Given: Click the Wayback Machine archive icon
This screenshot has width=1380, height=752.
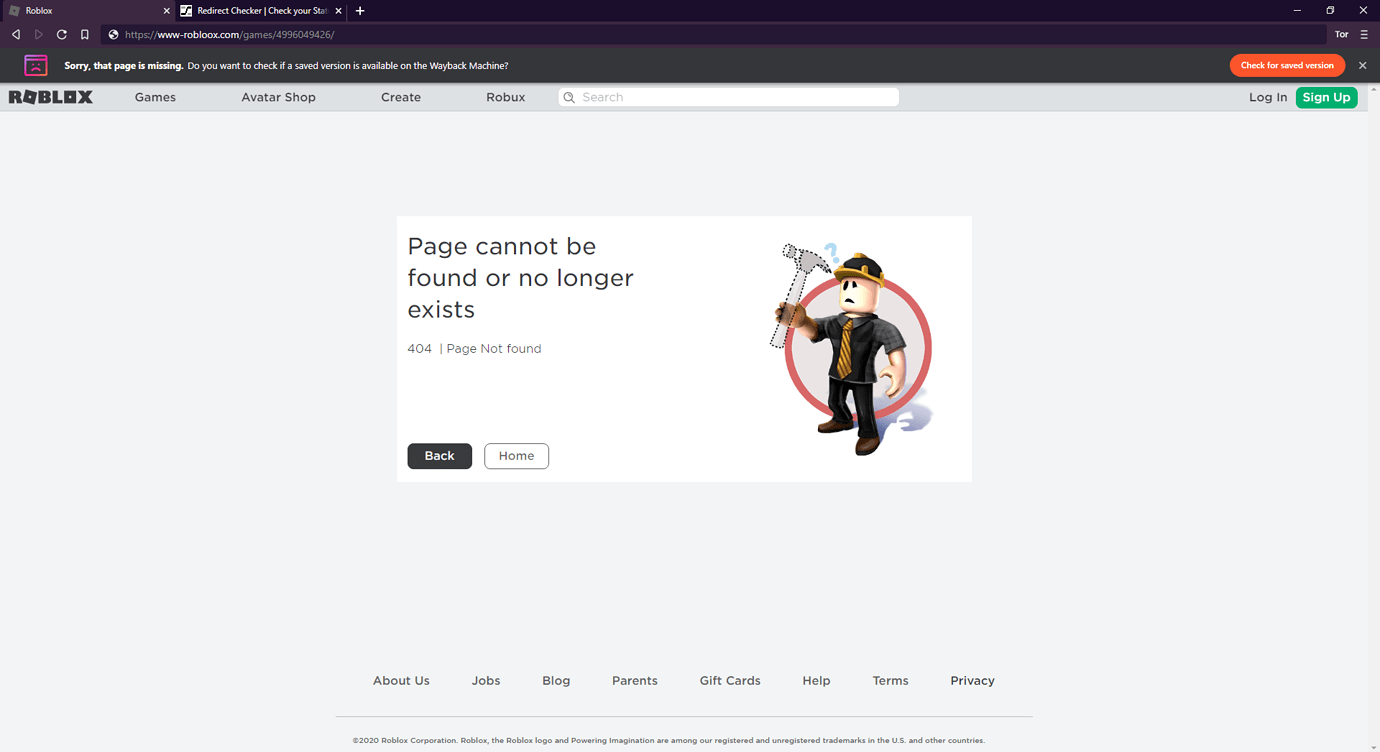Looking at the screenshot, I should tap(35, 64).
